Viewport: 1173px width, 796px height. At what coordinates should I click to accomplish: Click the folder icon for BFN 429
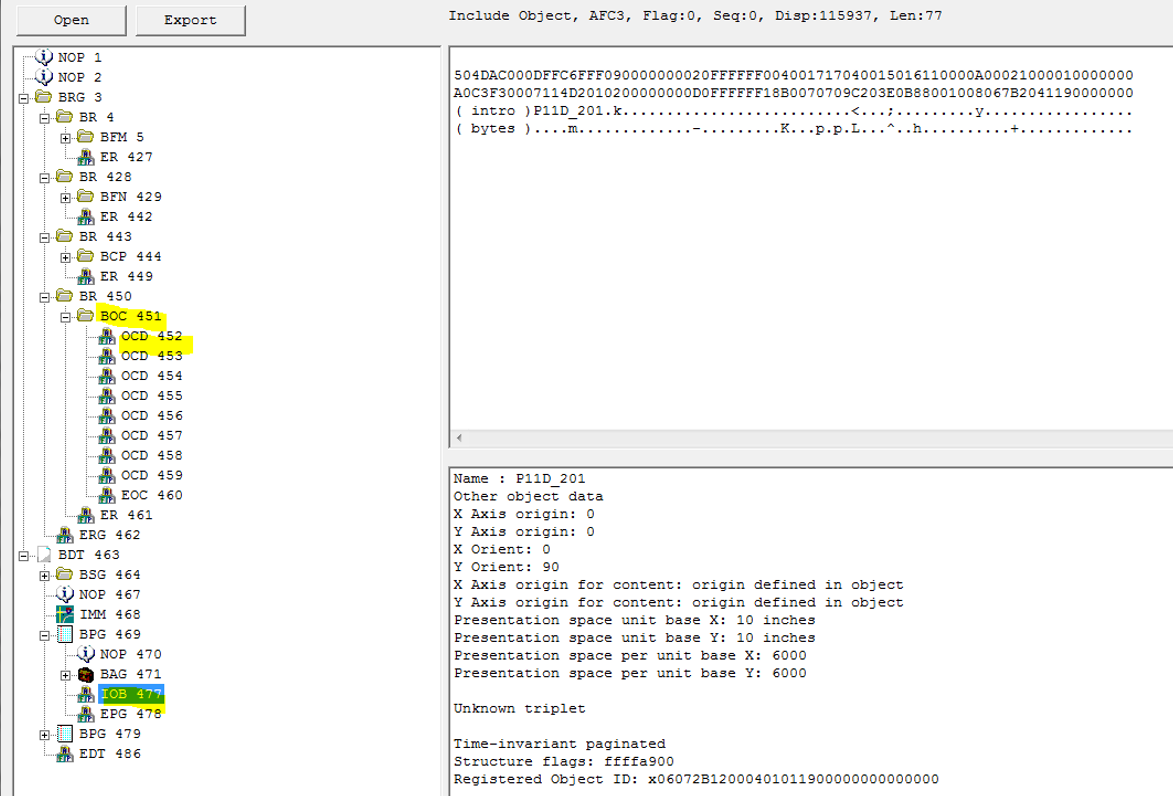click(x=86, y=197)
